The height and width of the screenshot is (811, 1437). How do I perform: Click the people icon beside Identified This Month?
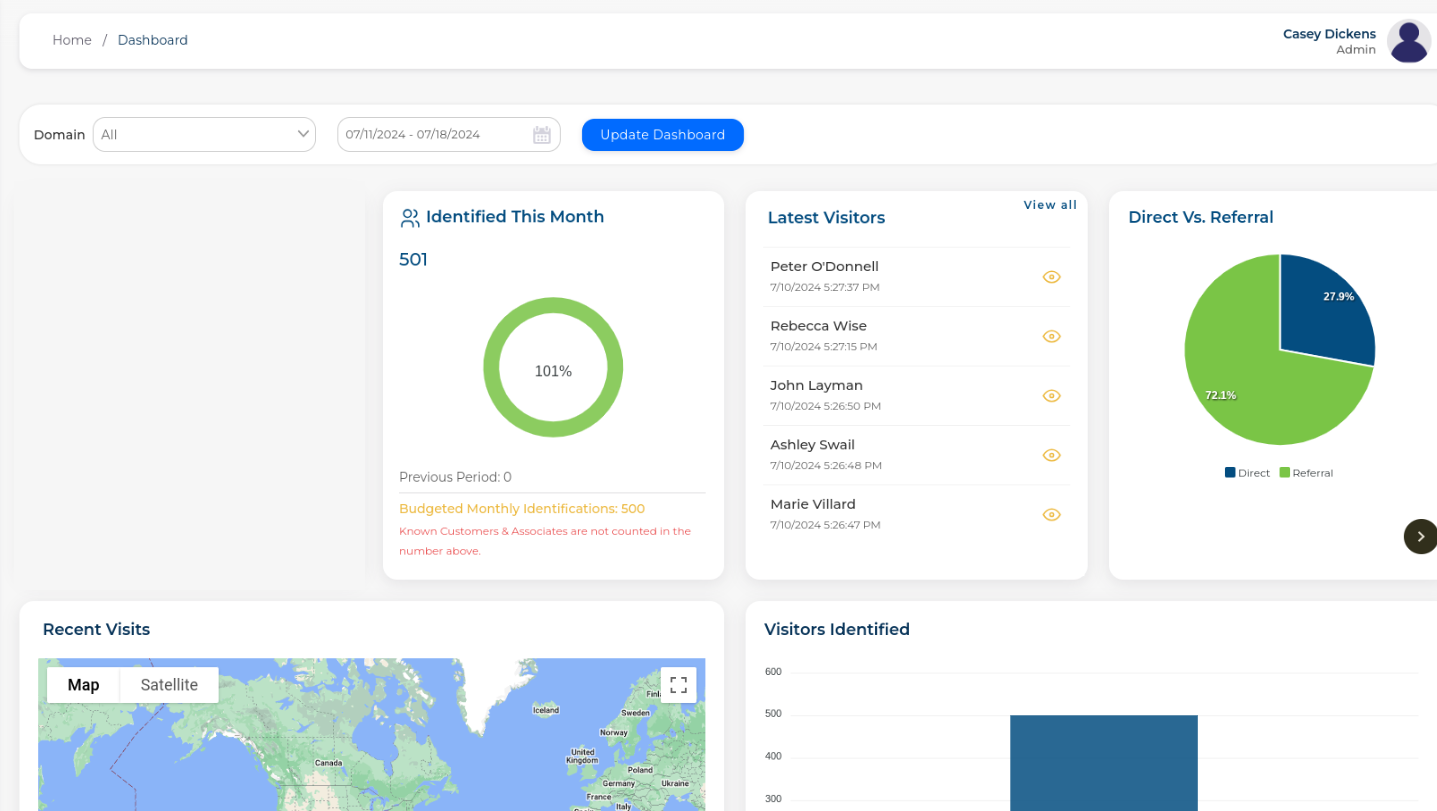[409, 218]
